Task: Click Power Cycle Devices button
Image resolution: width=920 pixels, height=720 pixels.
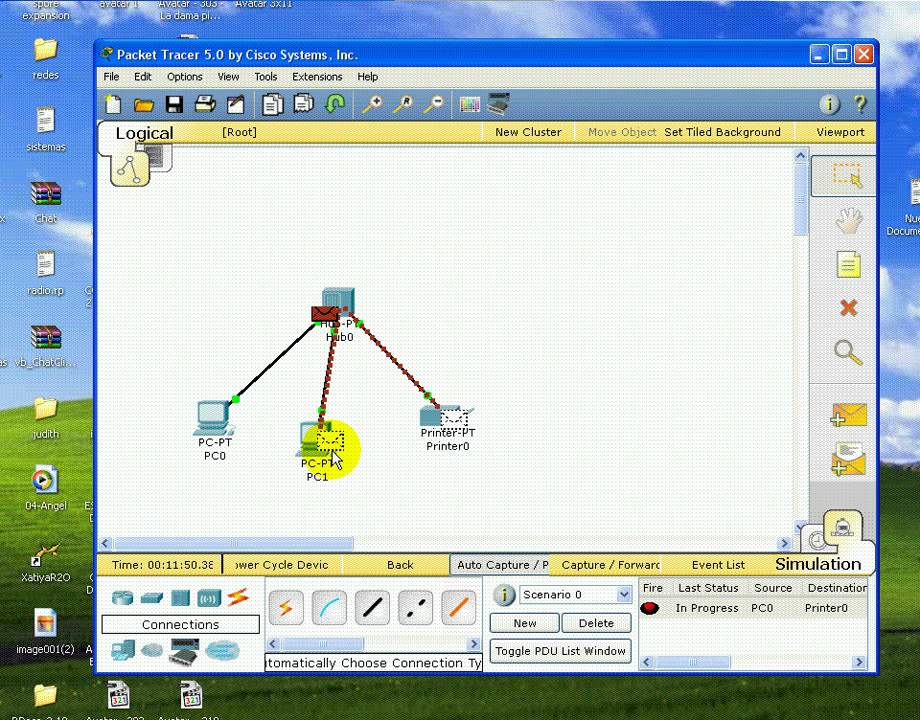Action: point(282,565)
